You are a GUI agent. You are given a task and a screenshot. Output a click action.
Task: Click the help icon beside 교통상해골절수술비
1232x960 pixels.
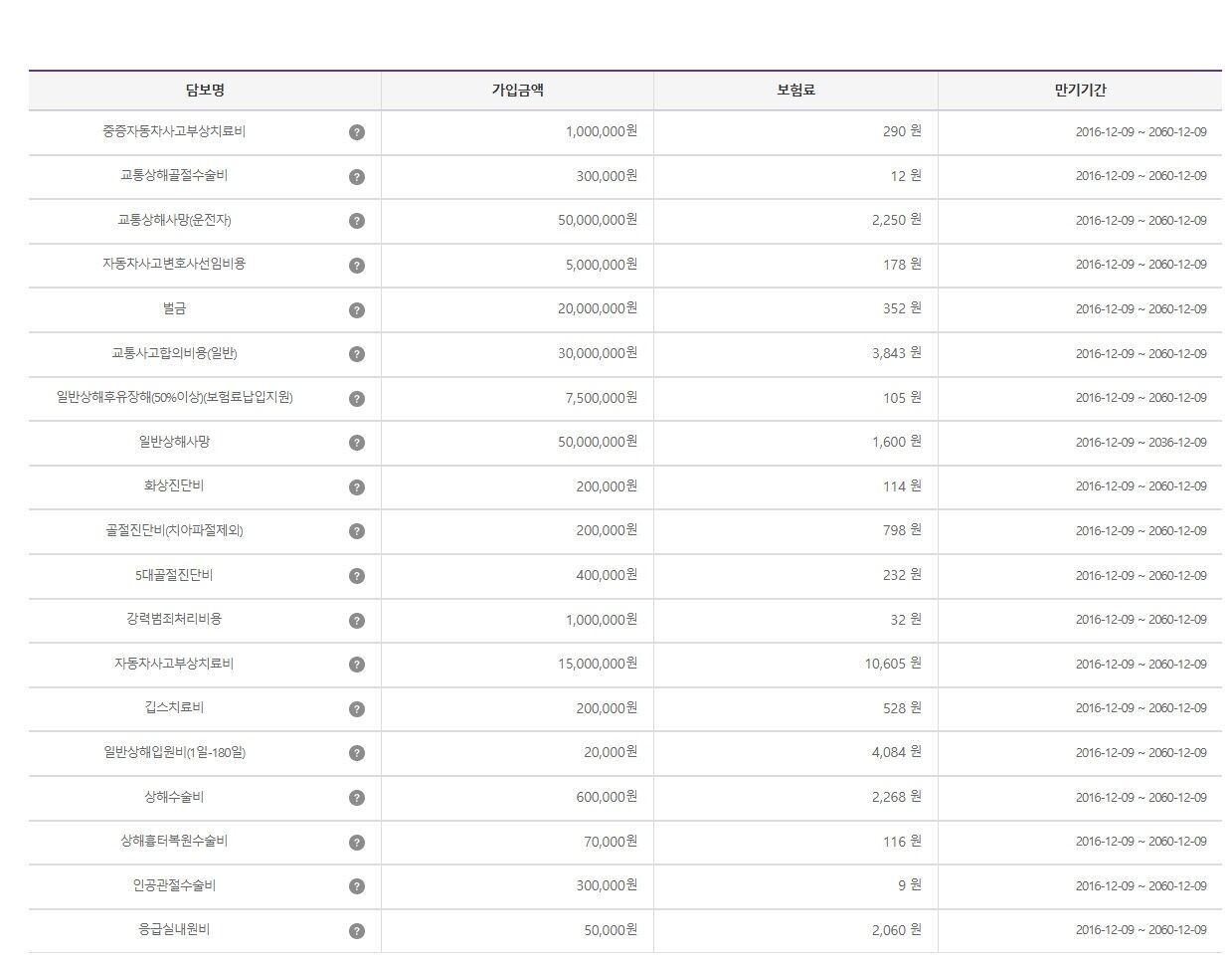(357, 177)
